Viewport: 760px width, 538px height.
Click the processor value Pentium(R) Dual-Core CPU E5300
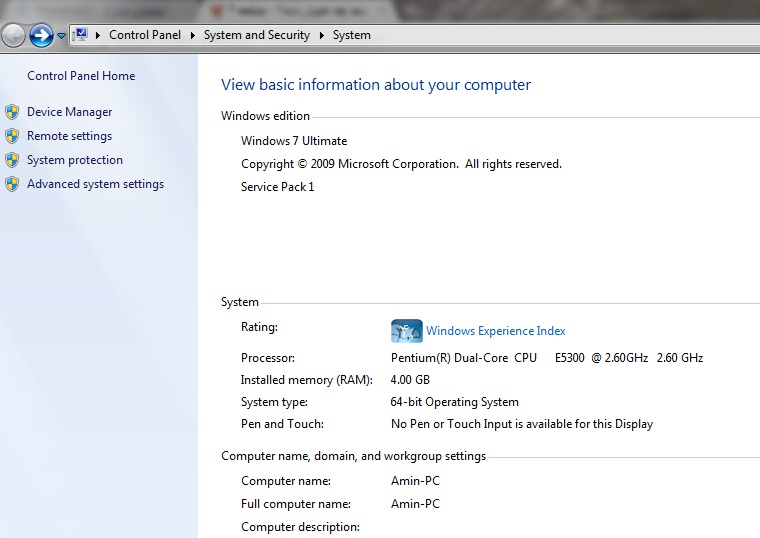[x=547, y=358]
